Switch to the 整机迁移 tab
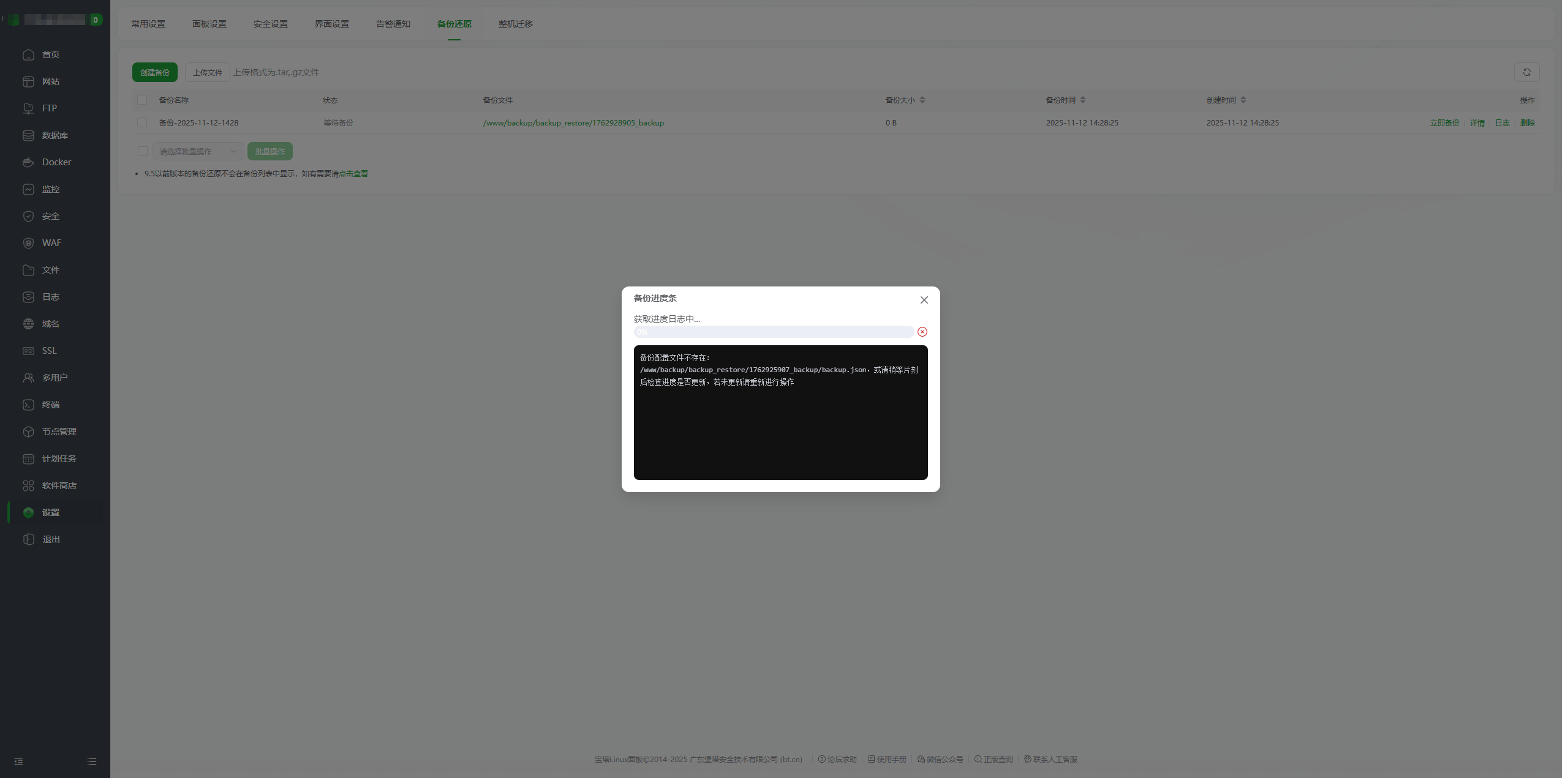 point(515,24)
